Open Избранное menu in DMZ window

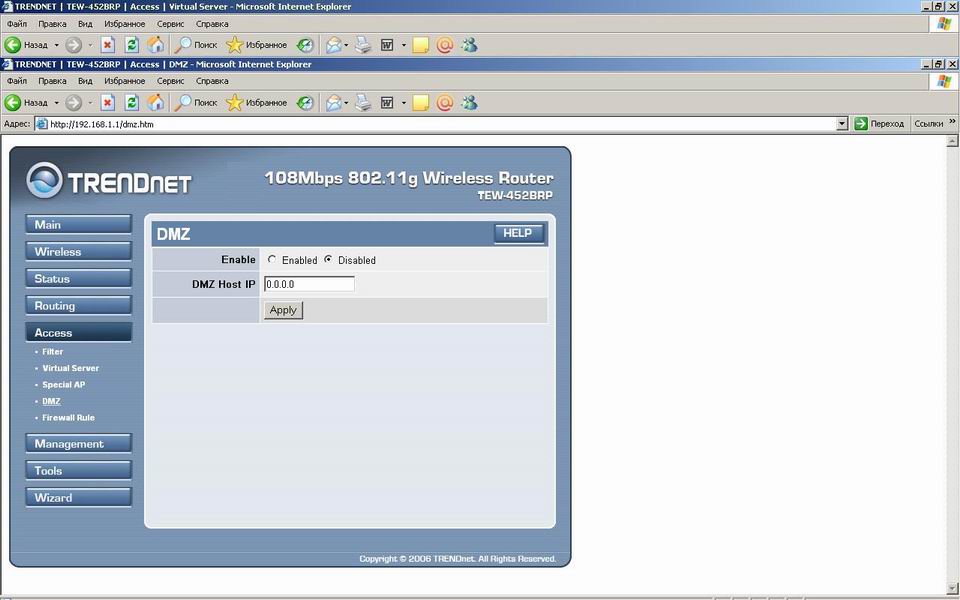(124, 81)
